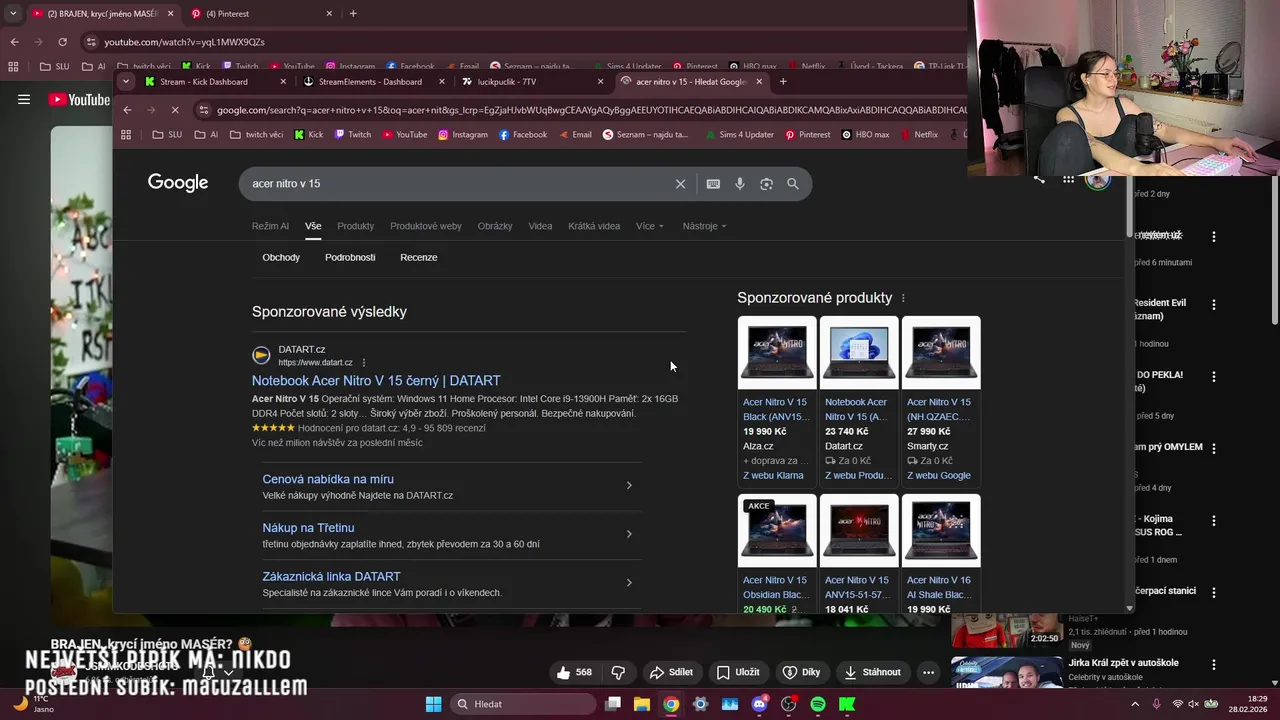The width and height of the screenshot is (1280, 720).
Task: Open the back window tab list dropdown
Action: click(x=13, y=13)
